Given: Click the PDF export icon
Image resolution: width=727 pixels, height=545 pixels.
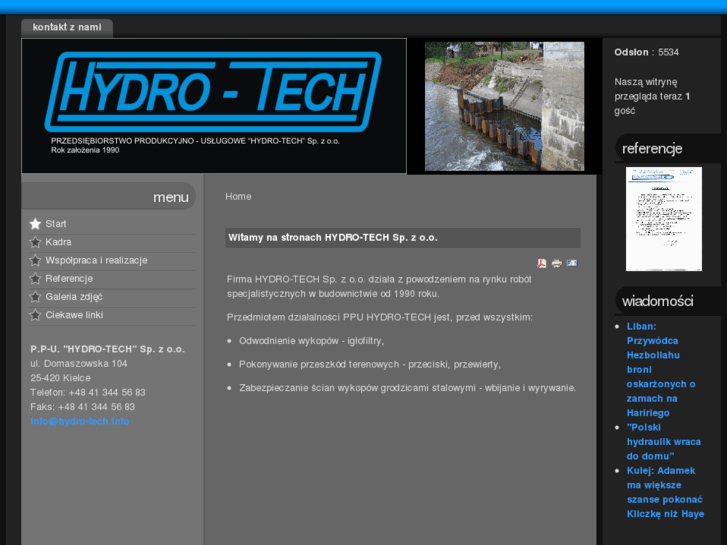Looking at the screenshot, I should 542,264.
